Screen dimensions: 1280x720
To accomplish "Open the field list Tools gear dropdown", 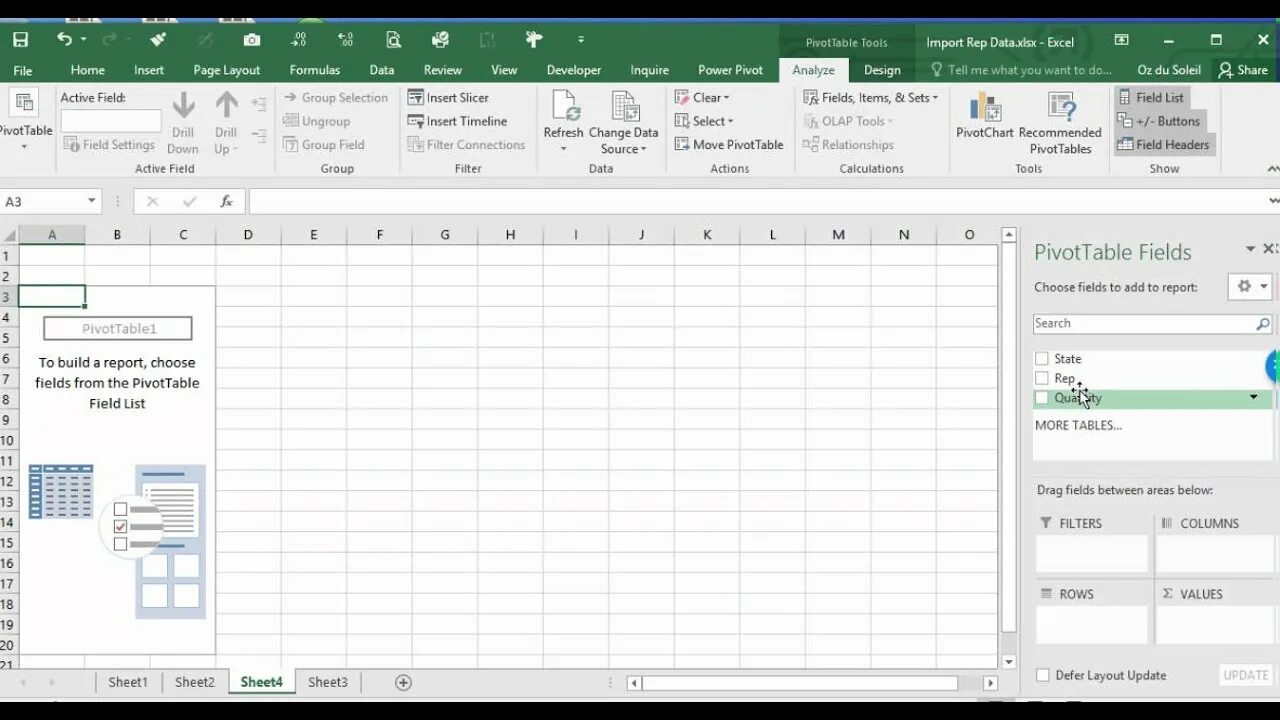I will (1250, 286).
